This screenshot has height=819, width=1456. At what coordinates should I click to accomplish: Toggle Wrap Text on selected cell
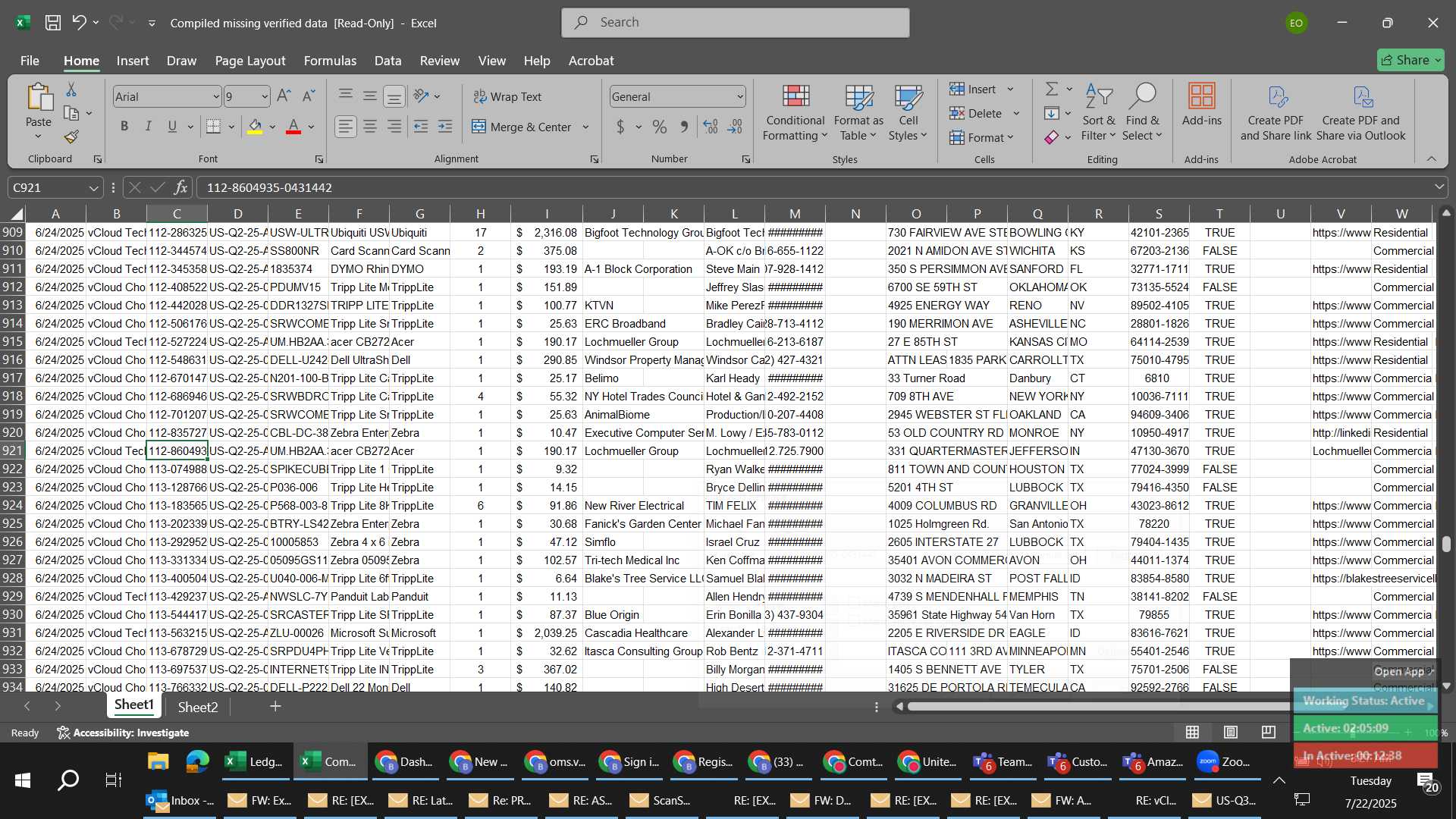[x=507, y=96]
